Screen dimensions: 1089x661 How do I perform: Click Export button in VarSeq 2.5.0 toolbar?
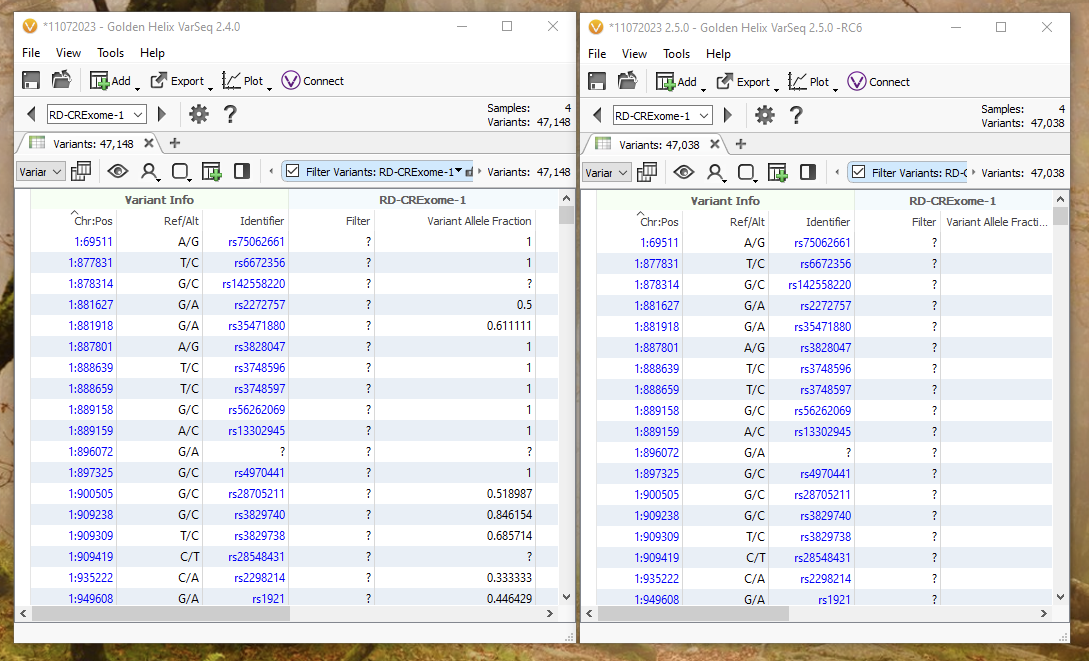tap(744, 81)
